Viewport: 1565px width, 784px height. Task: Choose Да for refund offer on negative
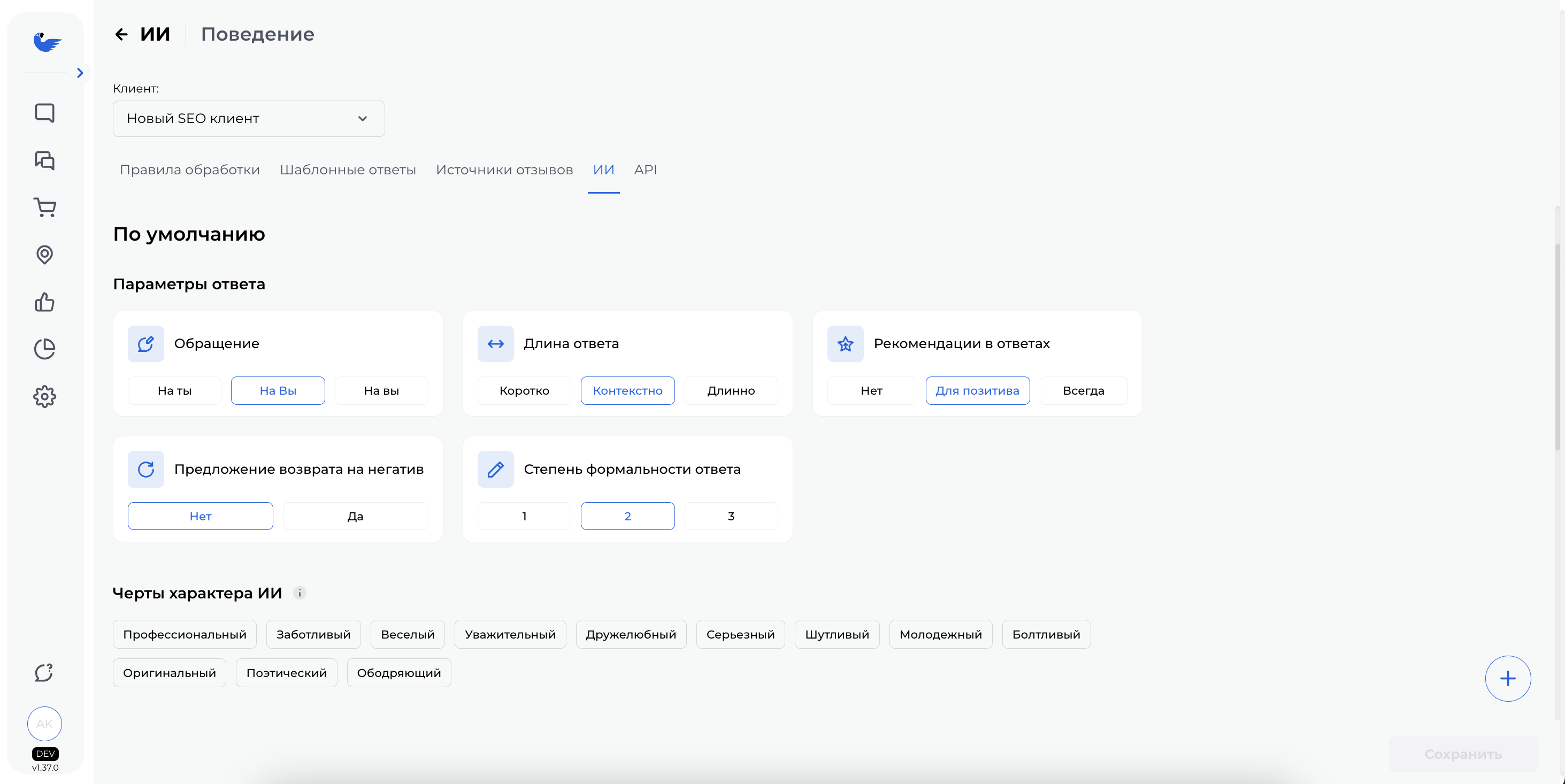pos(355,516)
